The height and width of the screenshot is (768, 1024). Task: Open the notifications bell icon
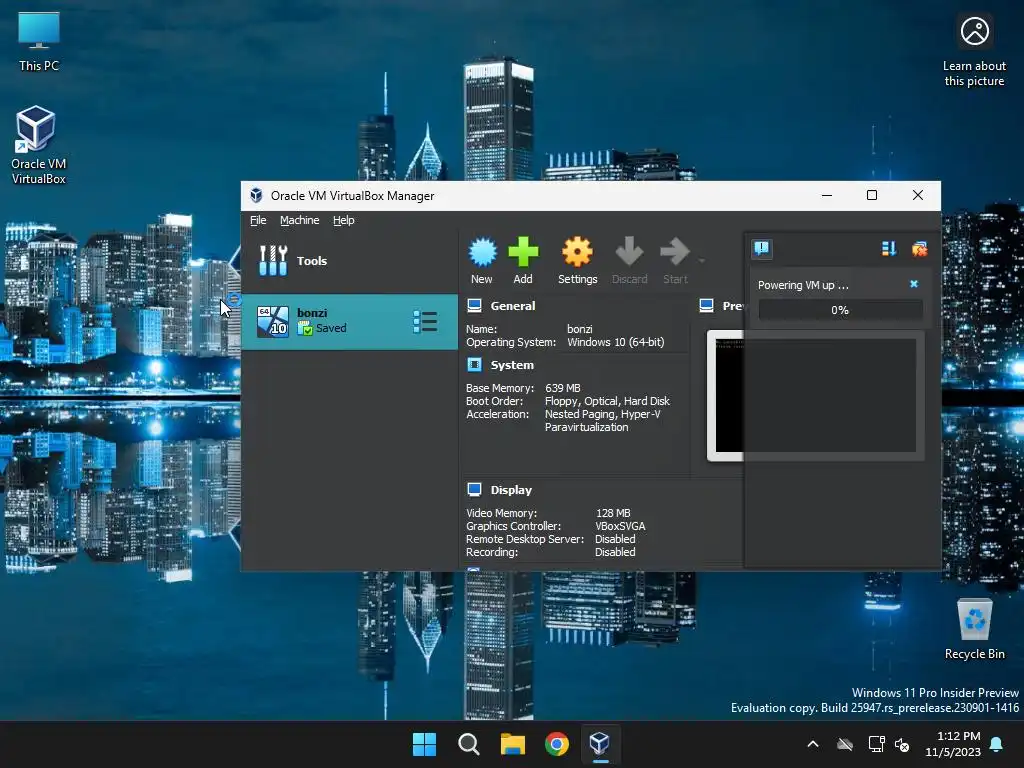(x=997, y=744)
